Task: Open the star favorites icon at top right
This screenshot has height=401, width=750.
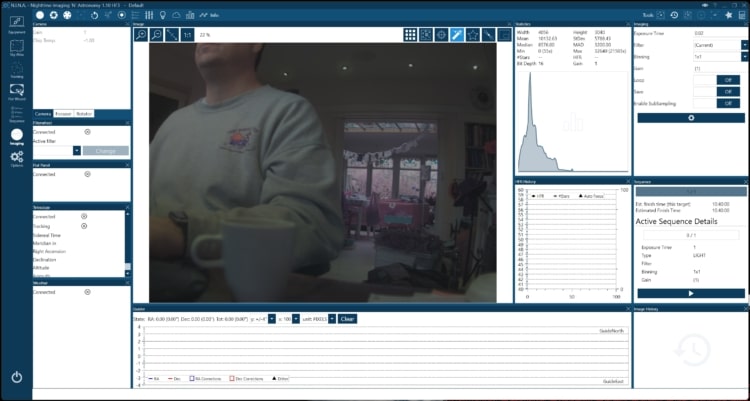Action: pos(728,15)
